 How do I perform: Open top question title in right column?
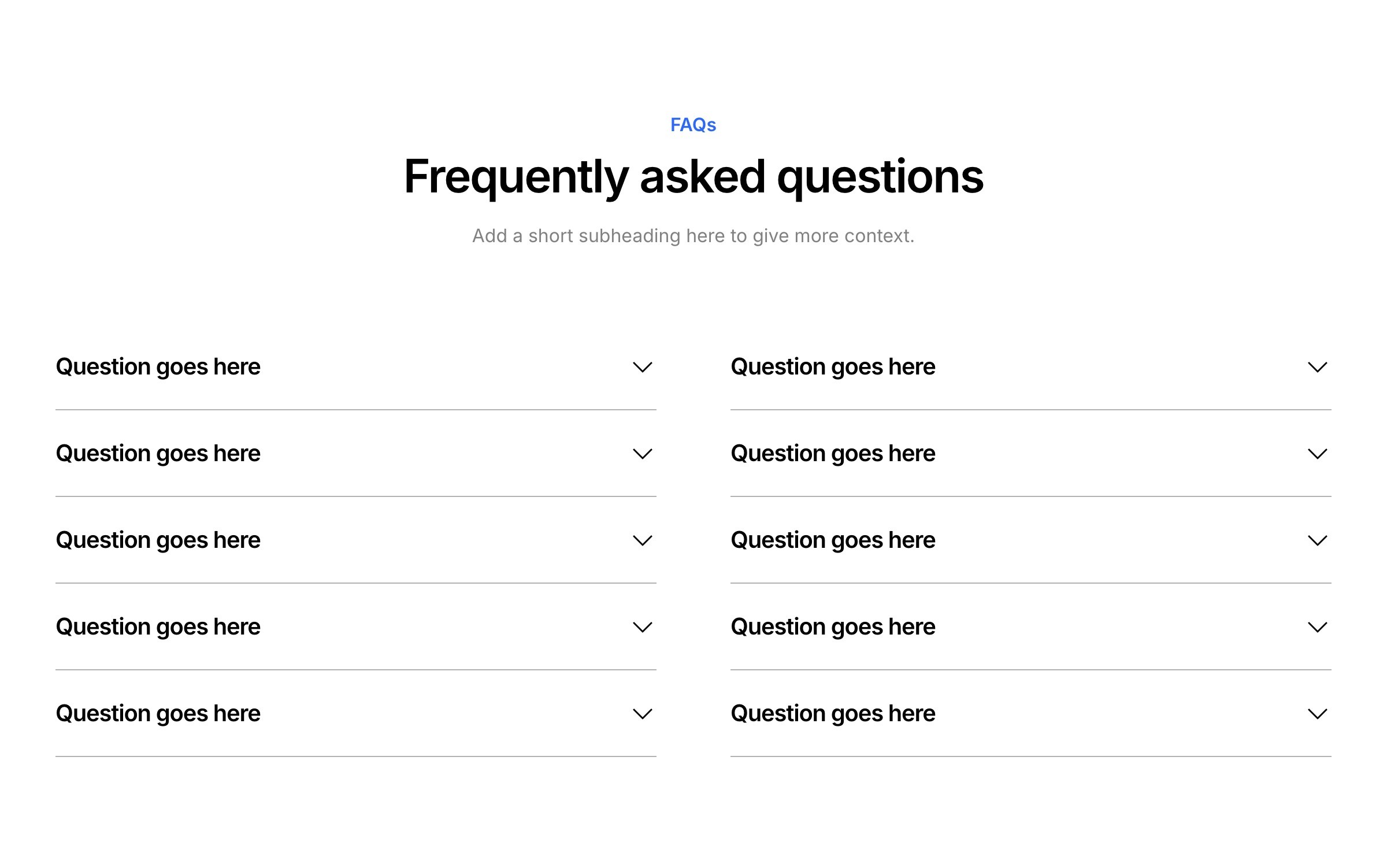(833, 367)
